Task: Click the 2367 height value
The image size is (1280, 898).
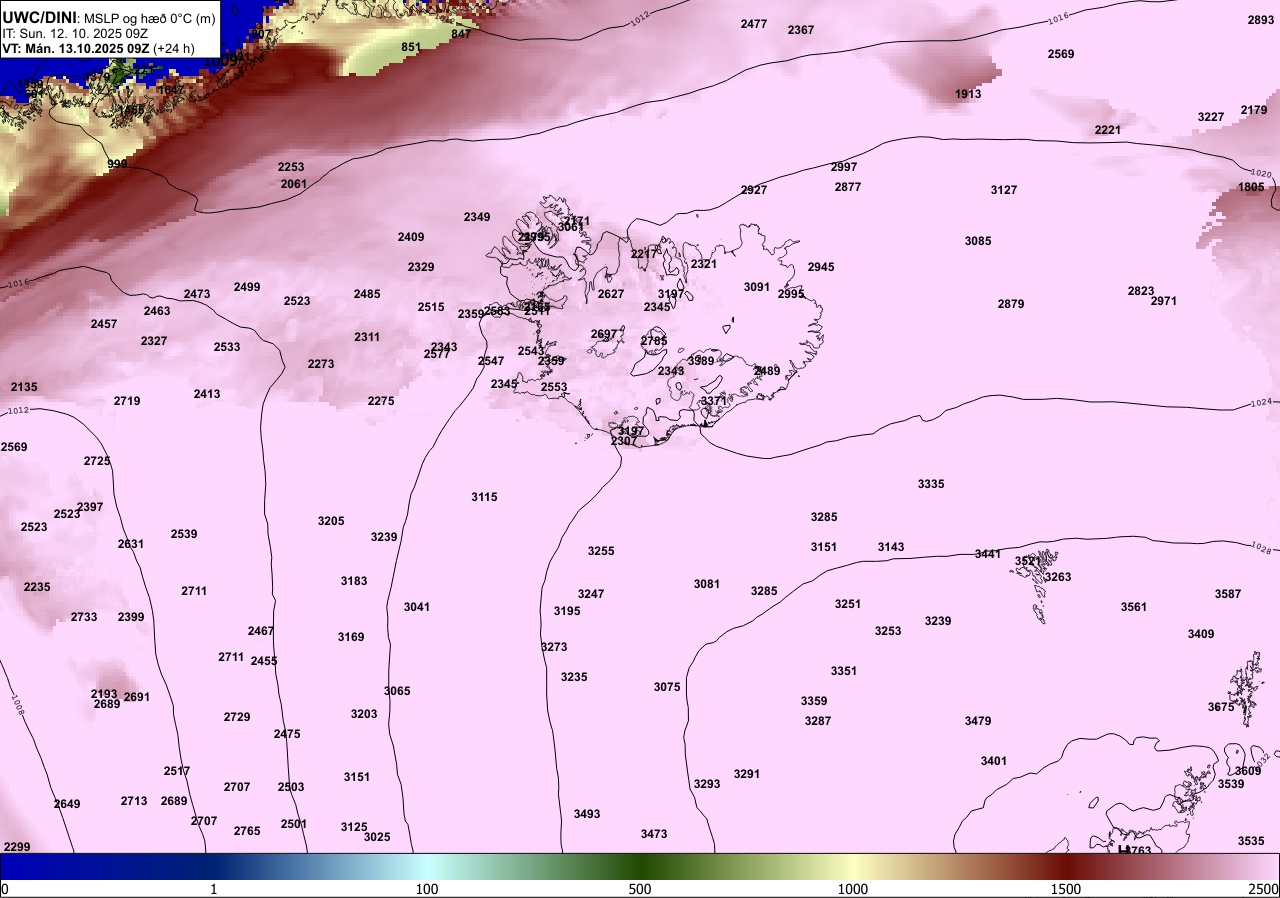Action: coord(801,30)
